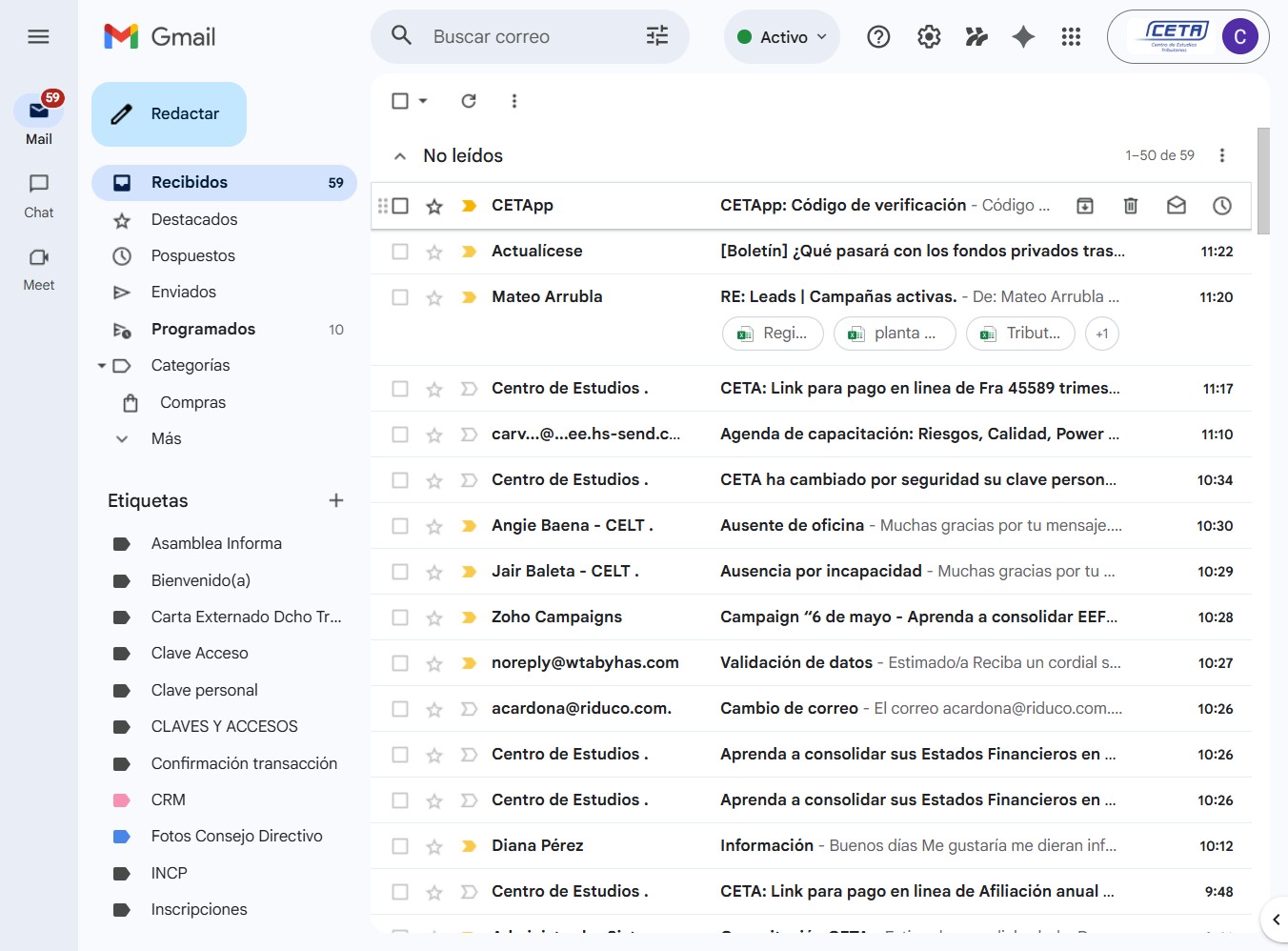Toggle the importance marker on Mateo Arrubla email
The height and width of the screenshot is (951, 1288).
469,297
